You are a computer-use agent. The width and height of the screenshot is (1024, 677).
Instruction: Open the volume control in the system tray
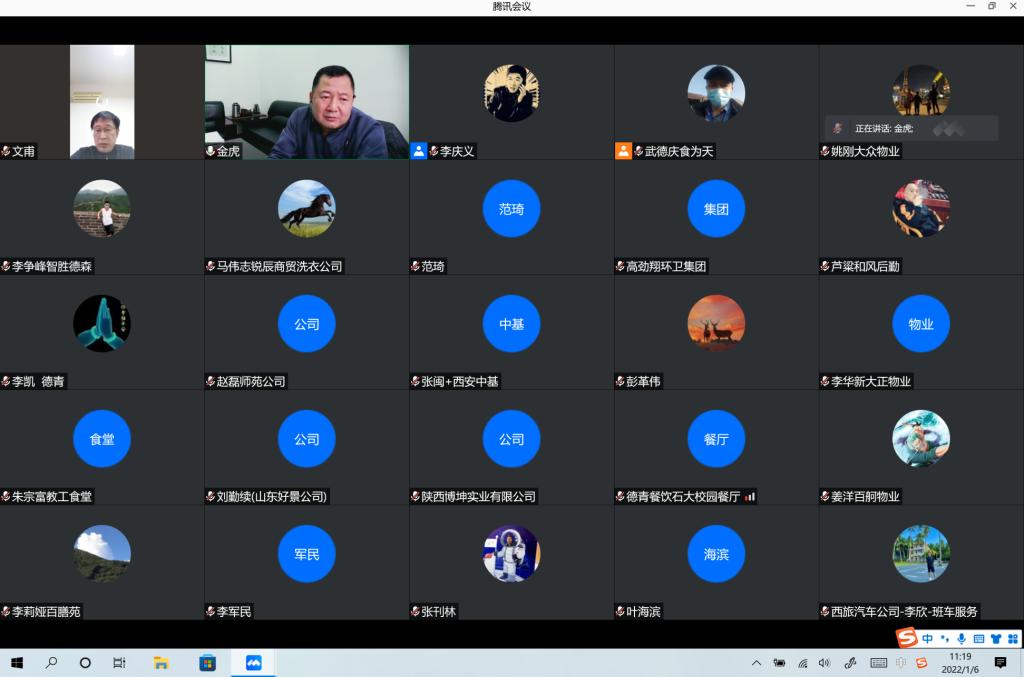(x=824, y=663)
